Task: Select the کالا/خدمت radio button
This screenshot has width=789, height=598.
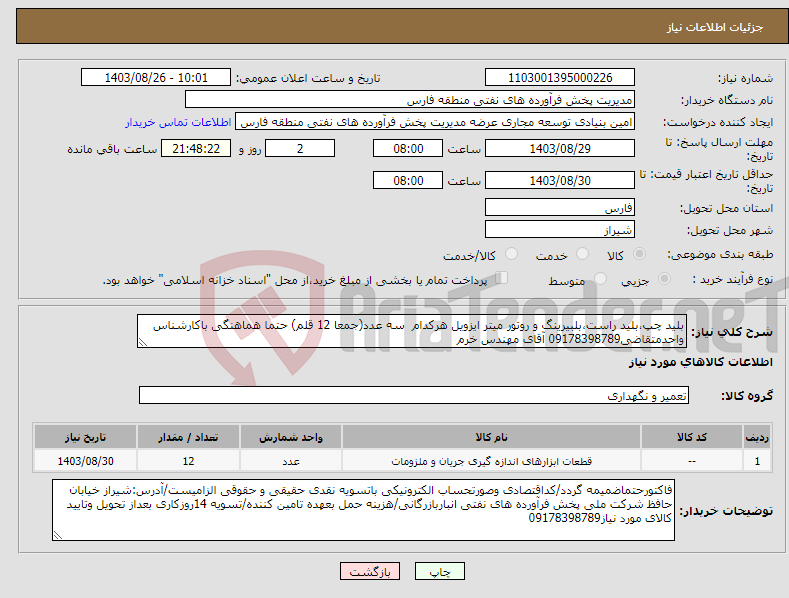Action: tap(511, 254)
